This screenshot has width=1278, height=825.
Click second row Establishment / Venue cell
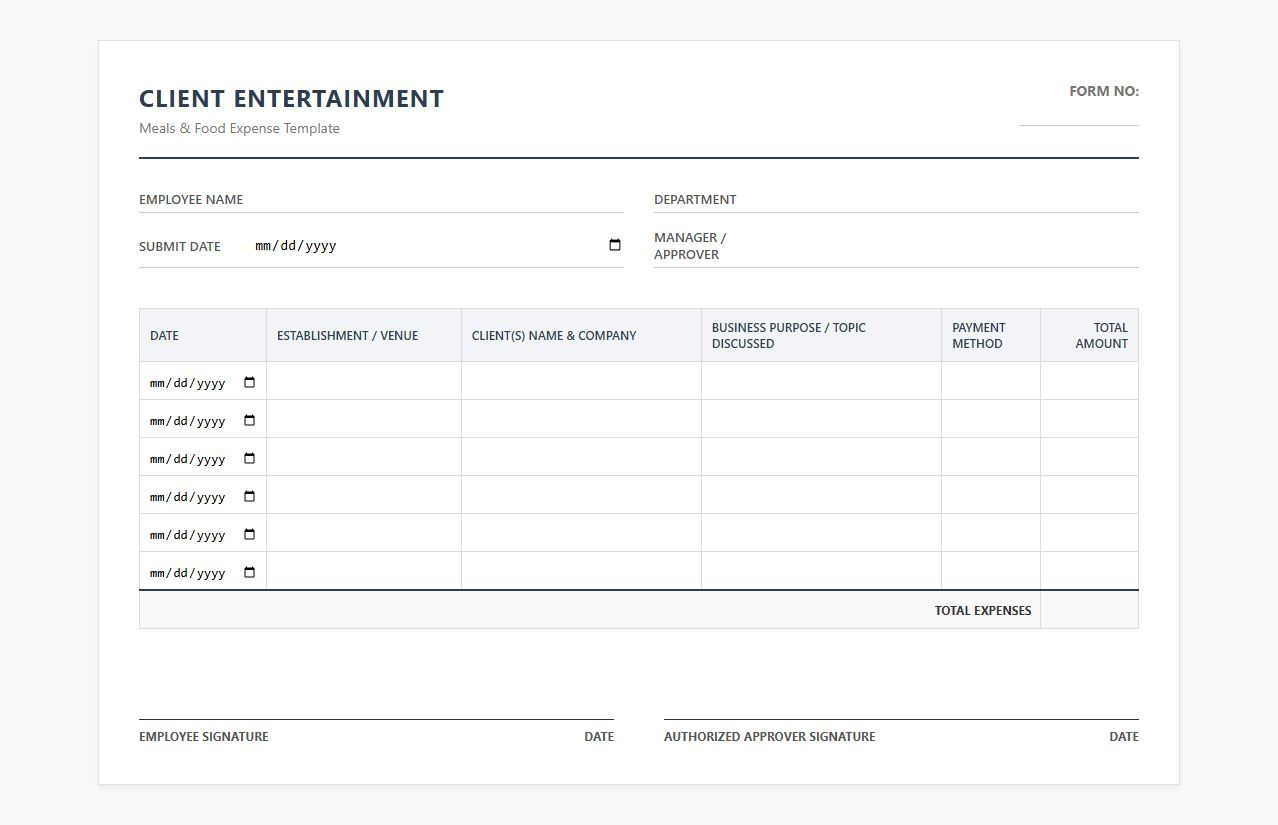pos(364,419)
